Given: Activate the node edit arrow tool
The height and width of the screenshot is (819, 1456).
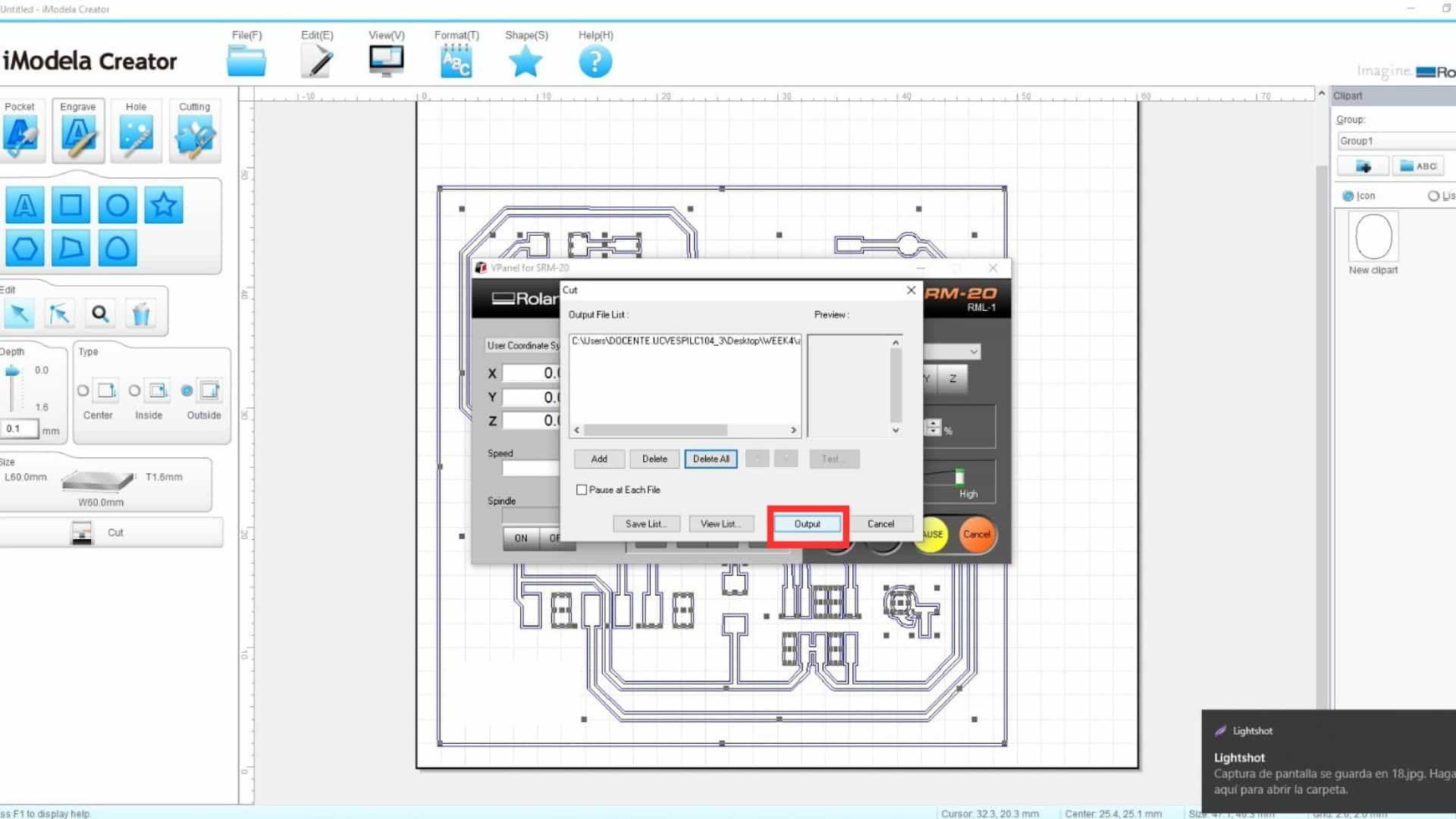Looking at the screenshot, I should (60, 313).
